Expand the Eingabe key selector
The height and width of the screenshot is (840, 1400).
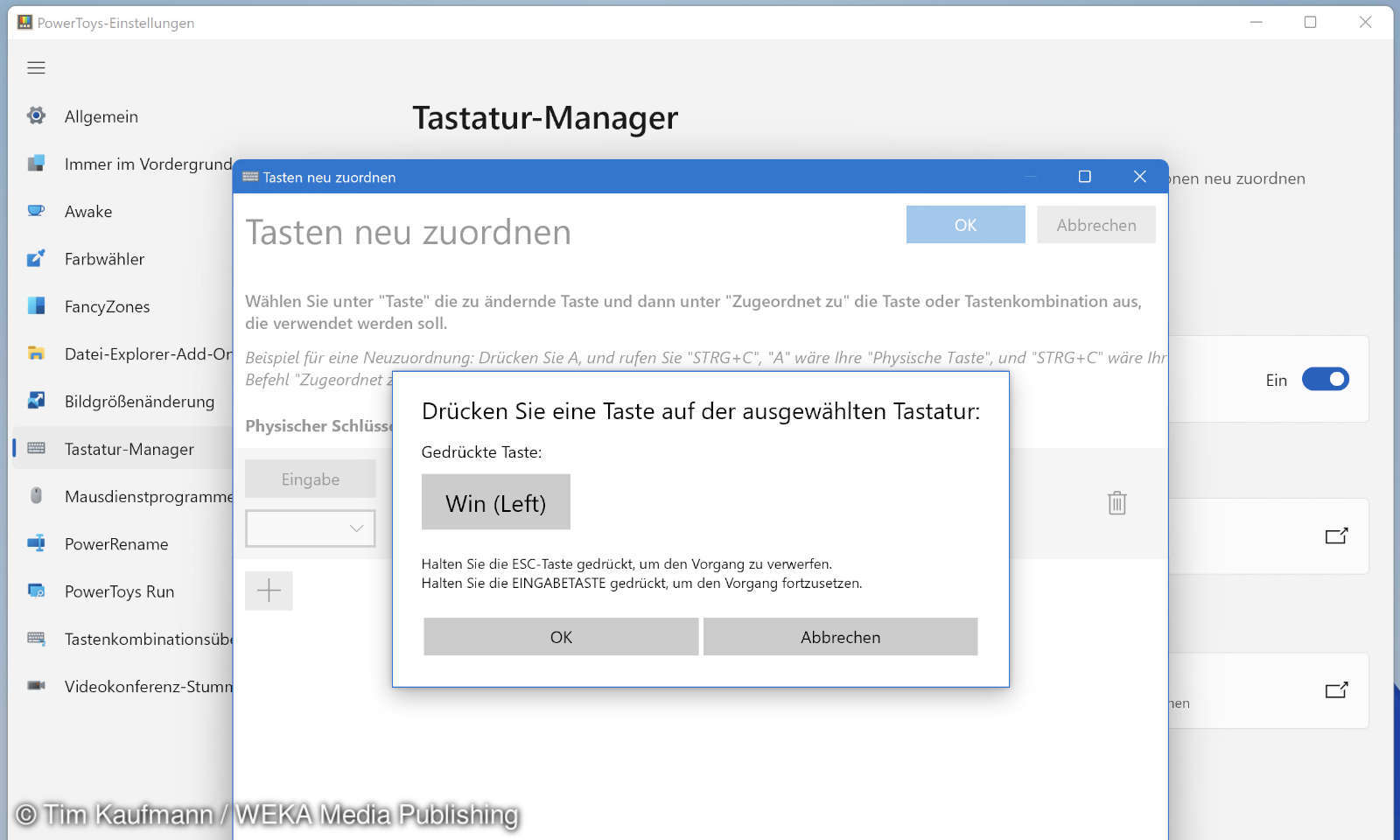click(x=311, y=479)
